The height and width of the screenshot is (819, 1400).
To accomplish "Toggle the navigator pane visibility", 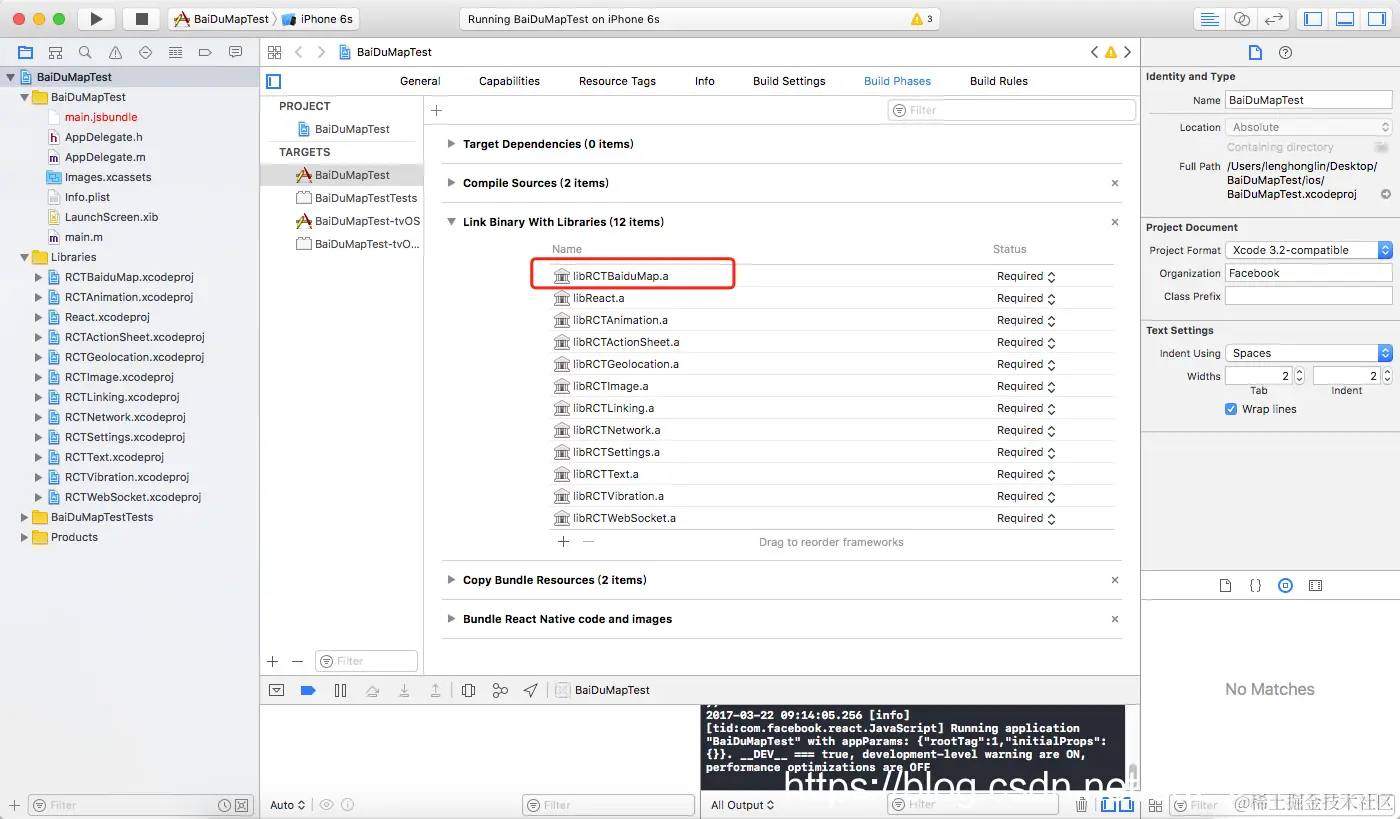I will pyautogui.click(x=1313, y=19).
